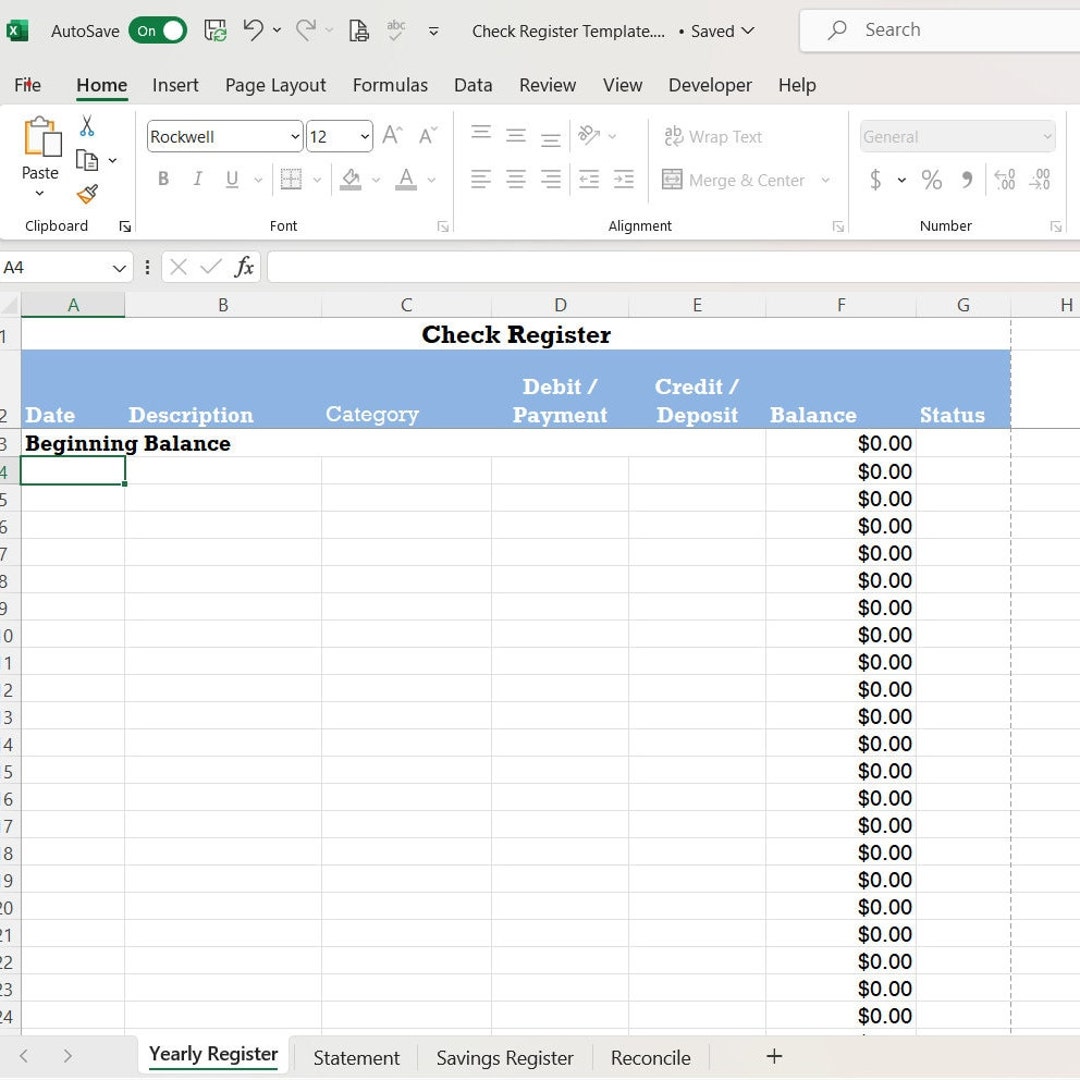The height and width of the screenshot is (1080, 1080).
Task: Open the Fill Color dropdown arrow
Action: point(375,181)
